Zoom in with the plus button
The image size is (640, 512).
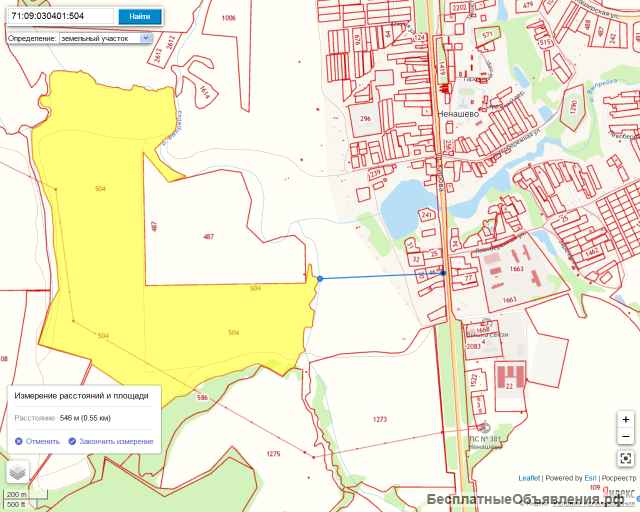(x=625, y=420)
